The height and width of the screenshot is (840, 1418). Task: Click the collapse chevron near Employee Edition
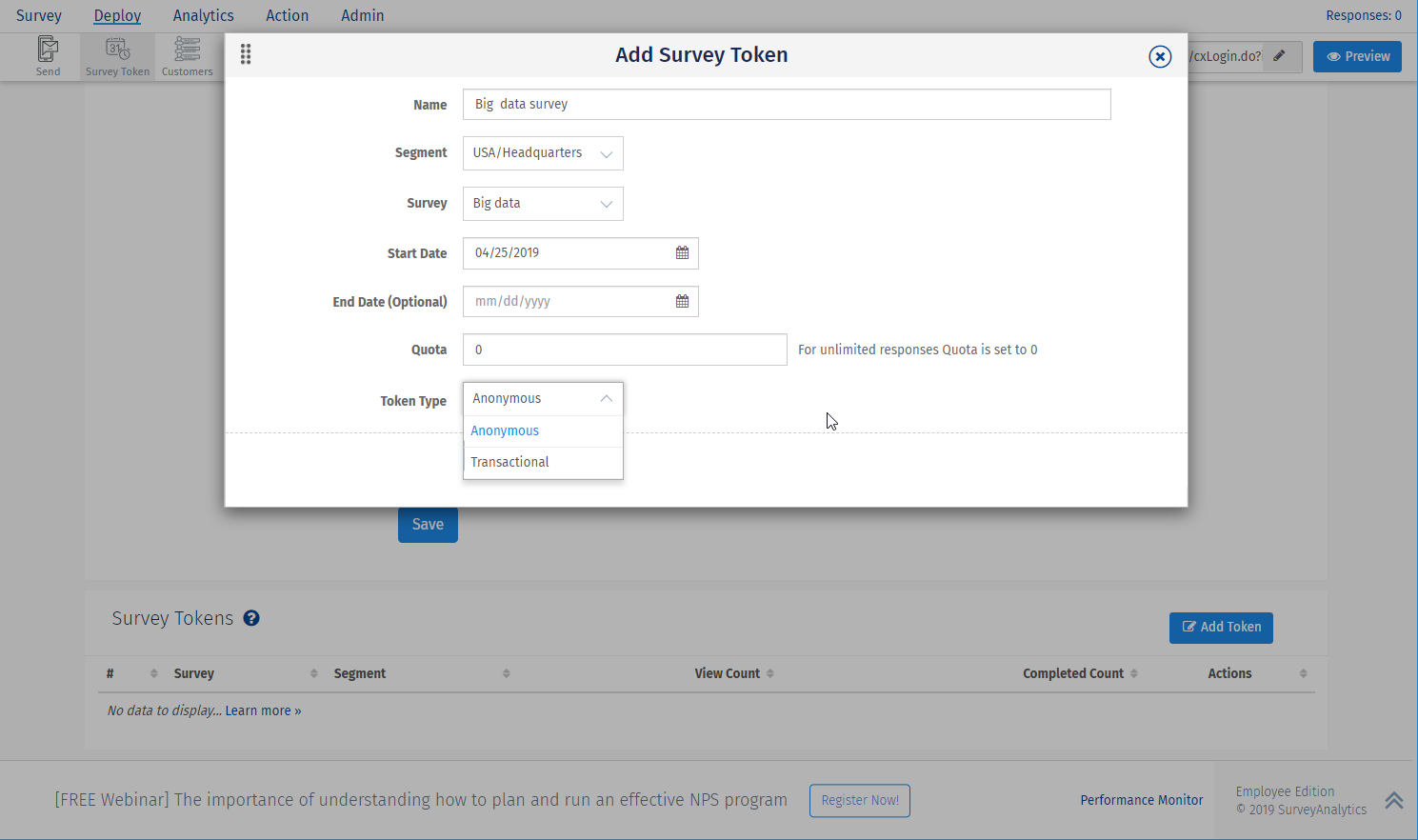[1393, 800]
